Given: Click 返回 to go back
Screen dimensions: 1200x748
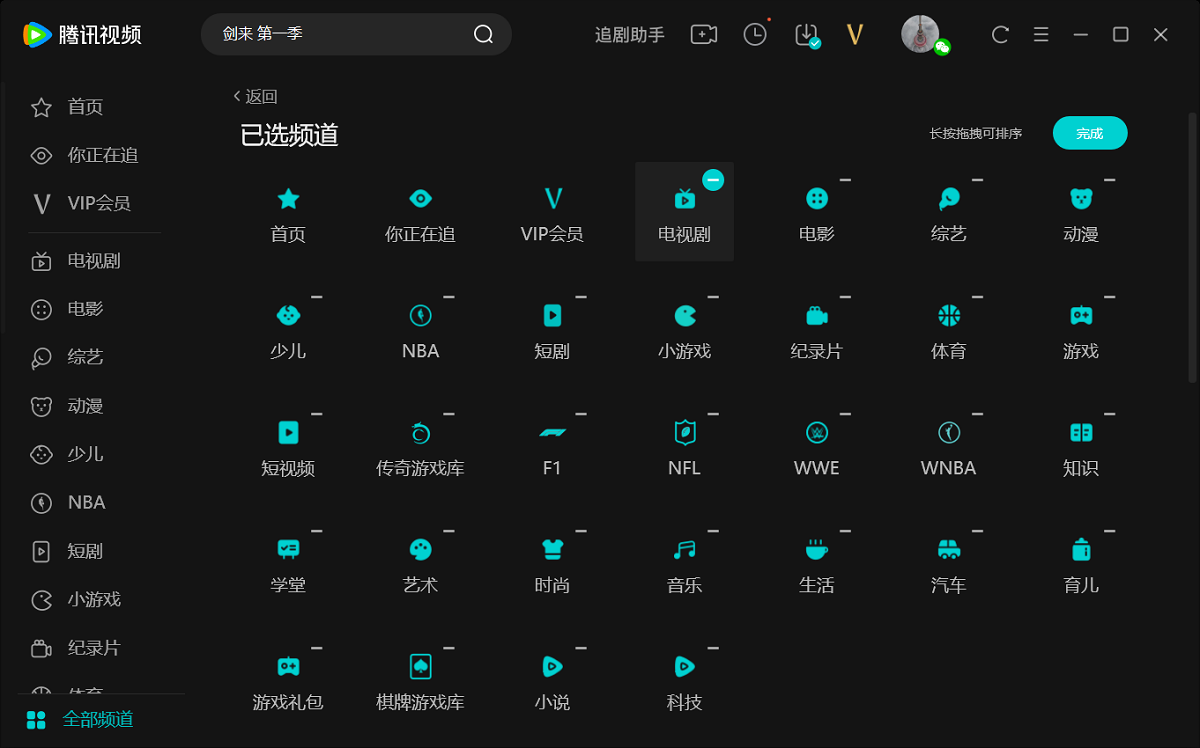Looking at the screenshot, I should pos(255,96).
